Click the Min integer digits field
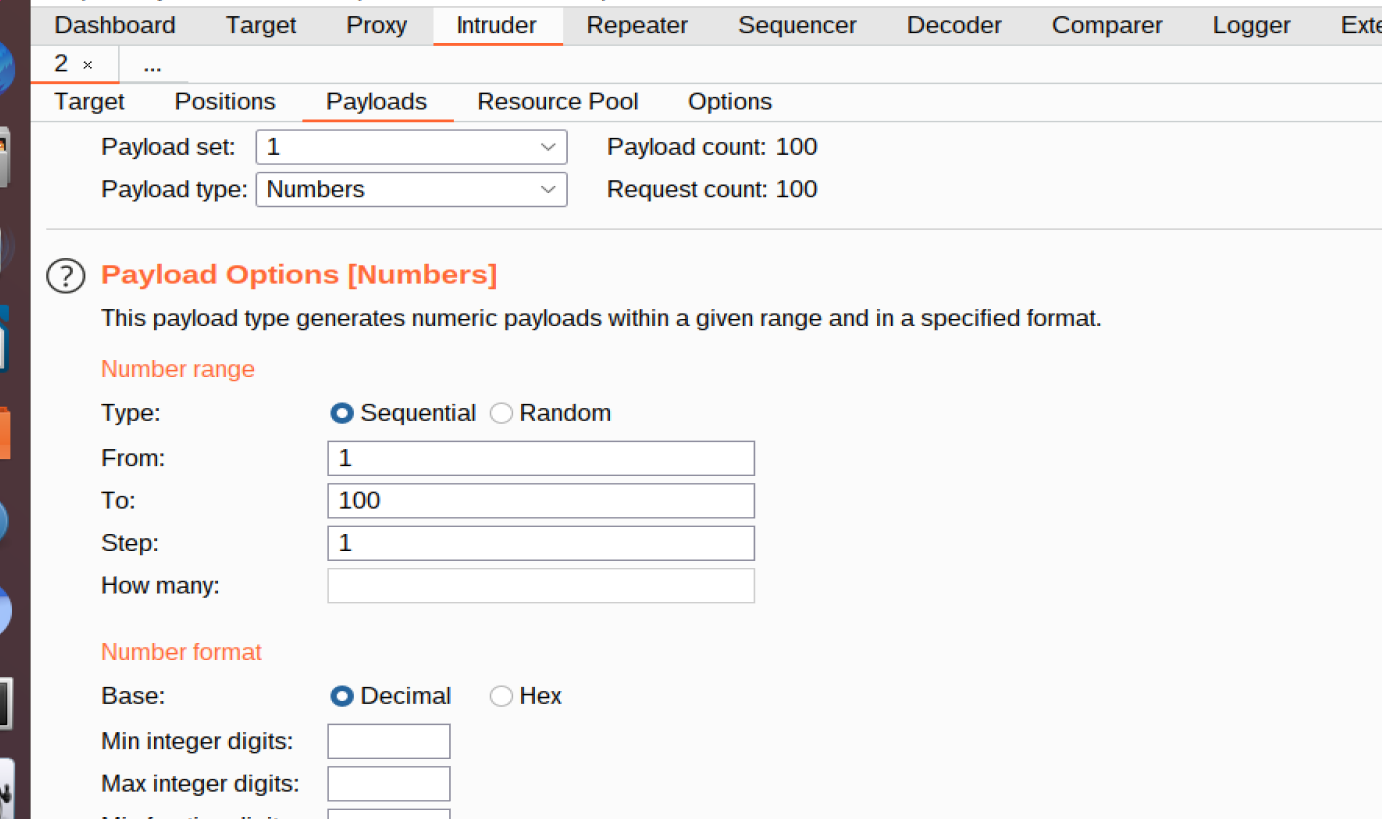The image size is (1382, 819). (x=389, y=741)
